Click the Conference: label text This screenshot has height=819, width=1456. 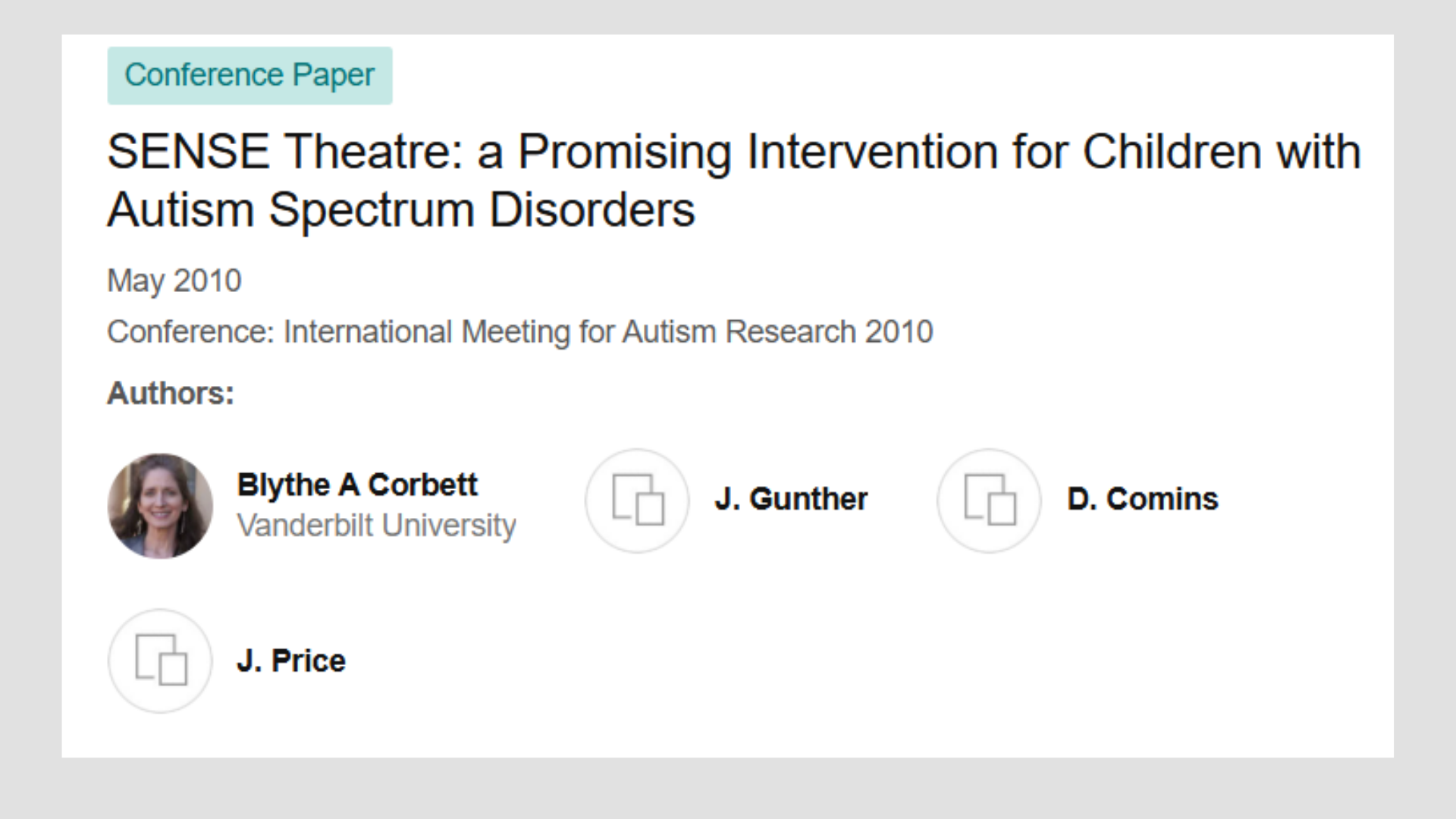pyautogui.click(x=191, y=332)
